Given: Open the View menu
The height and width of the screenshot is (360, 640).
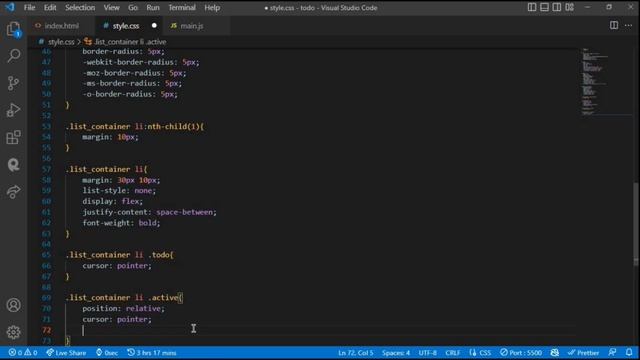Looking at the screenshot, I should click(x=111, y=7).
